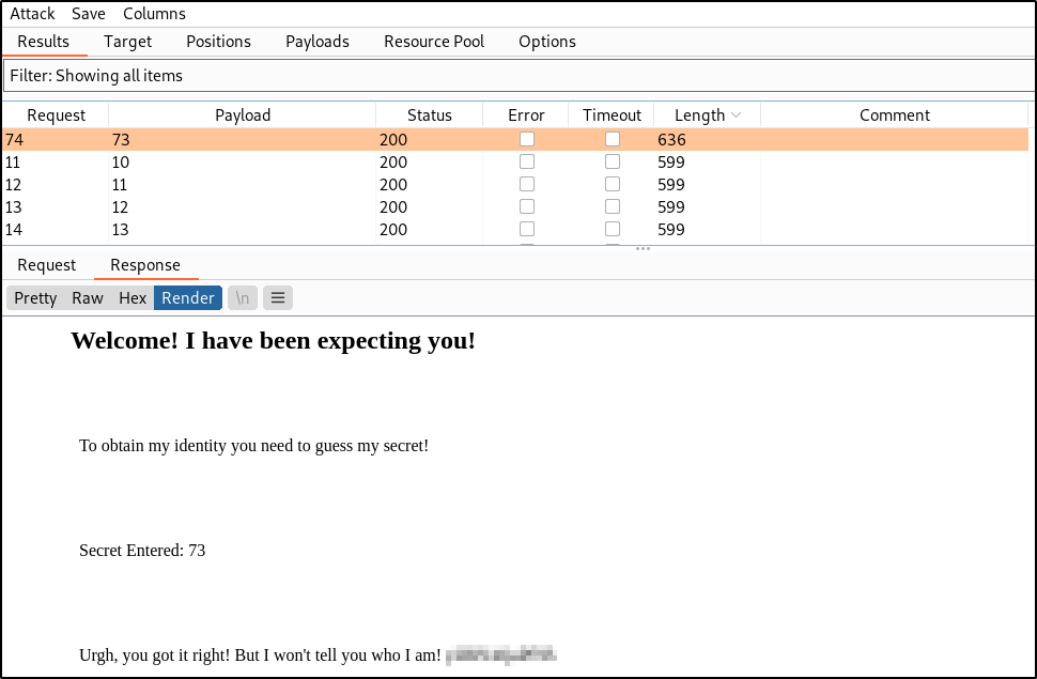Open the Attack menu
This screenshot has width=1037, height=679.
pos(32,13)
